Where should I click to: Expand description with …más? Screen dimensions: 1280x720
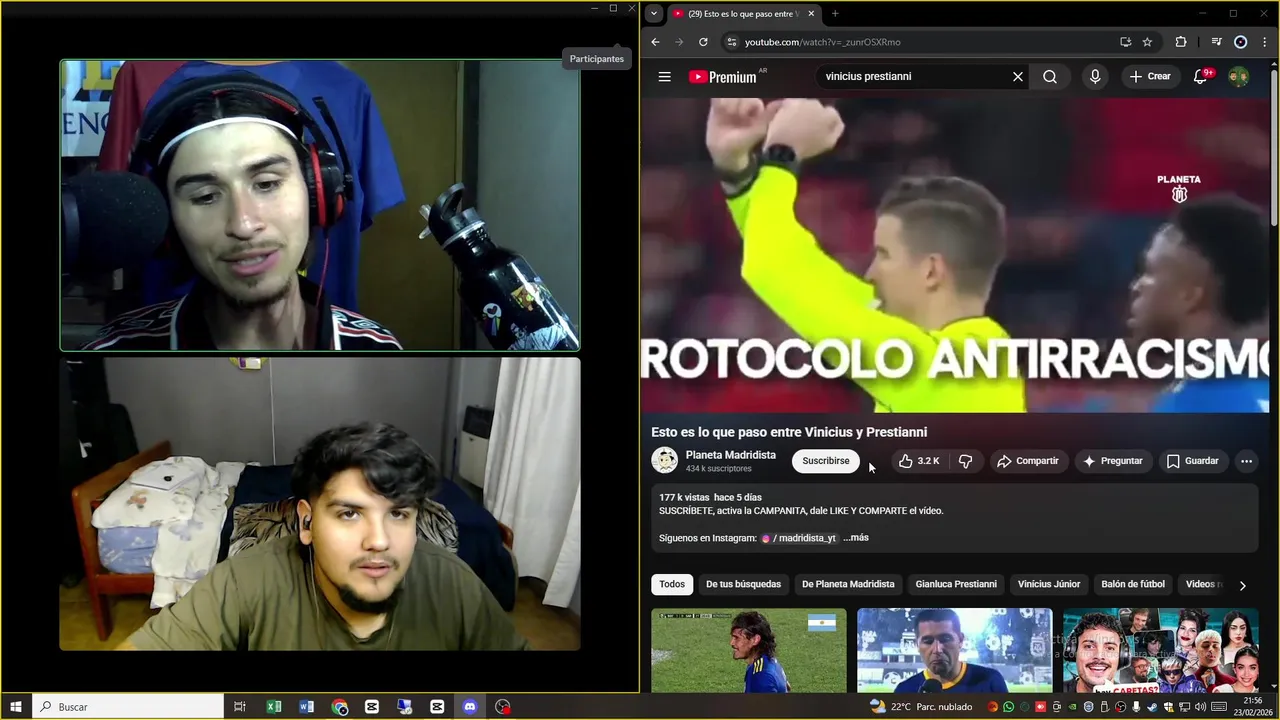click(x=856, y=538)
